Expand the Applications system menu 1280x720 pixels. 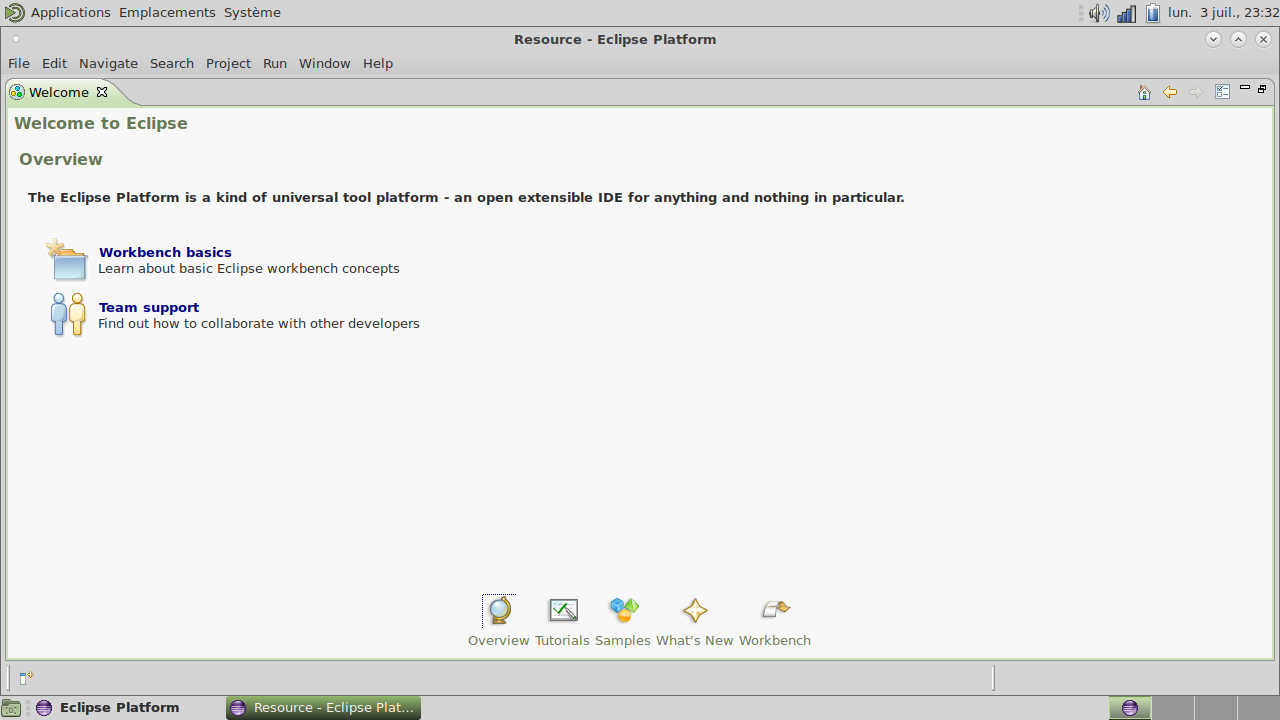point(70,13)
